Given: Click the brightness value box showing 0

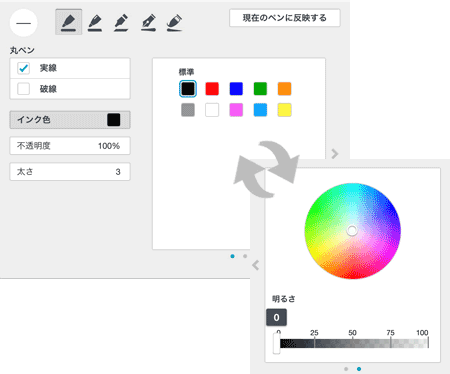Looking at the screenshot, I should click(276, 317).
